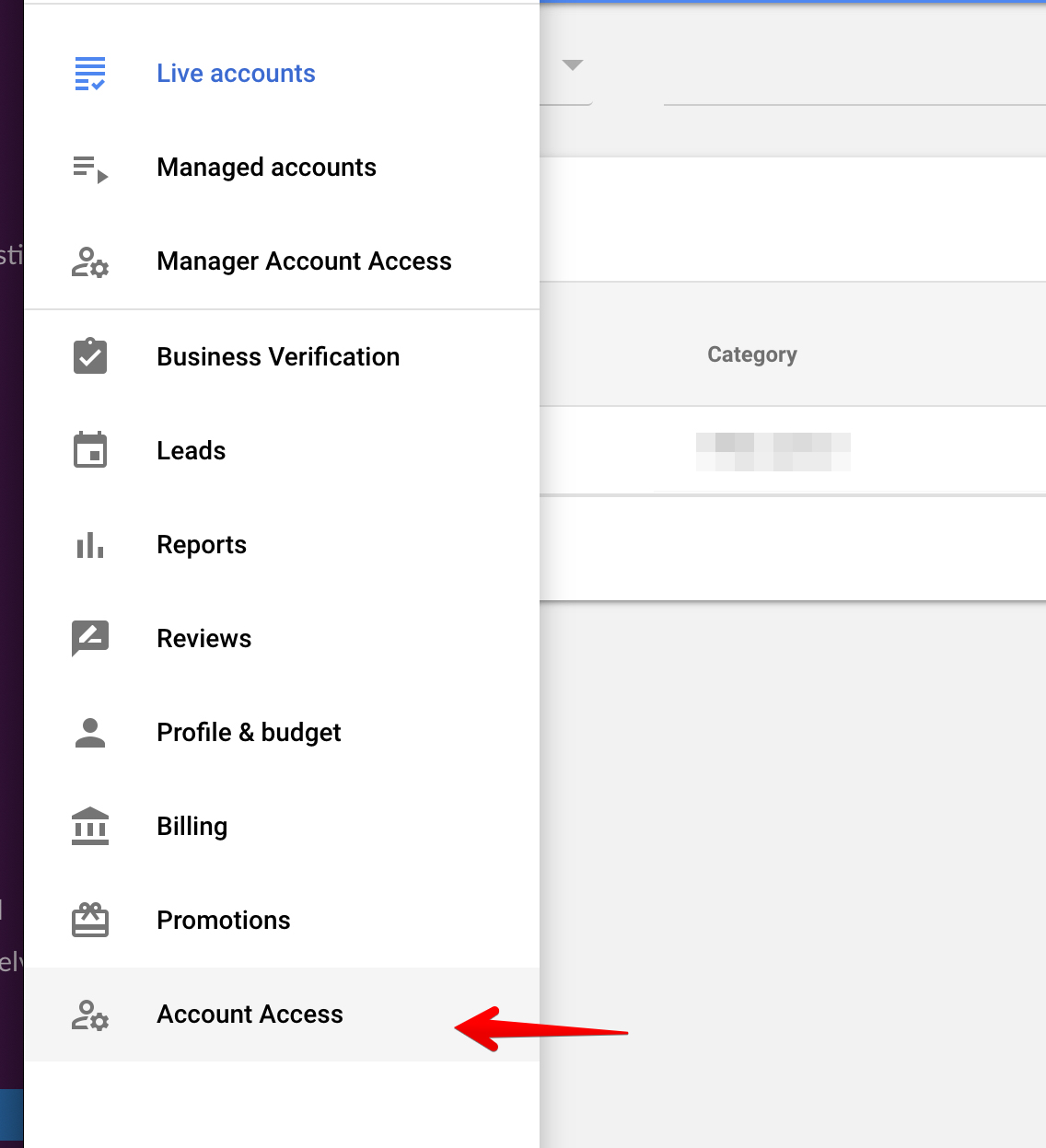
Task: Click the Leads calendar icon
Action: (x=90, y=450)
